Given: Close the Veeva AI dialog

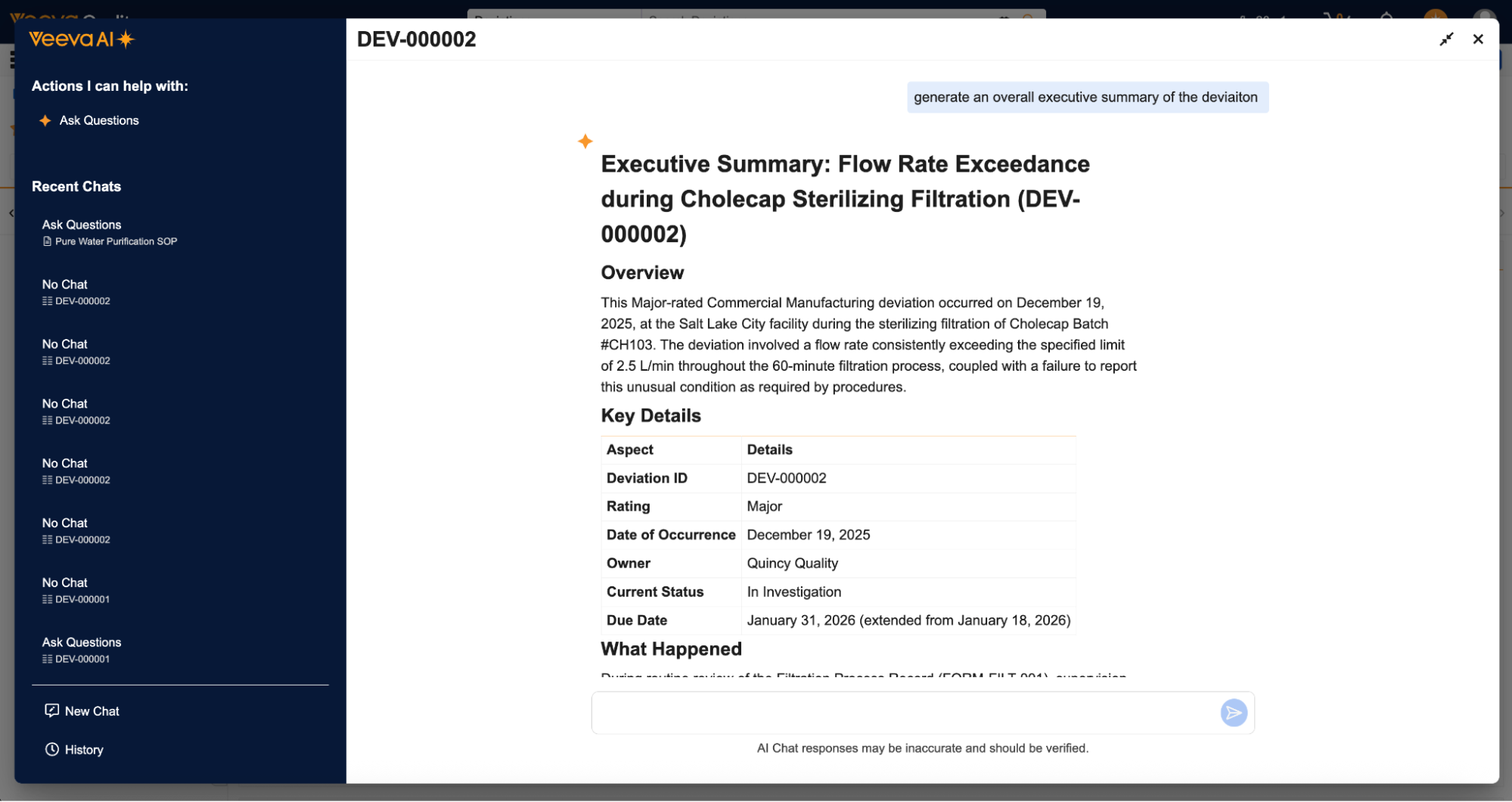Looking at the screenshot, I should click(x=1478, y=39).
